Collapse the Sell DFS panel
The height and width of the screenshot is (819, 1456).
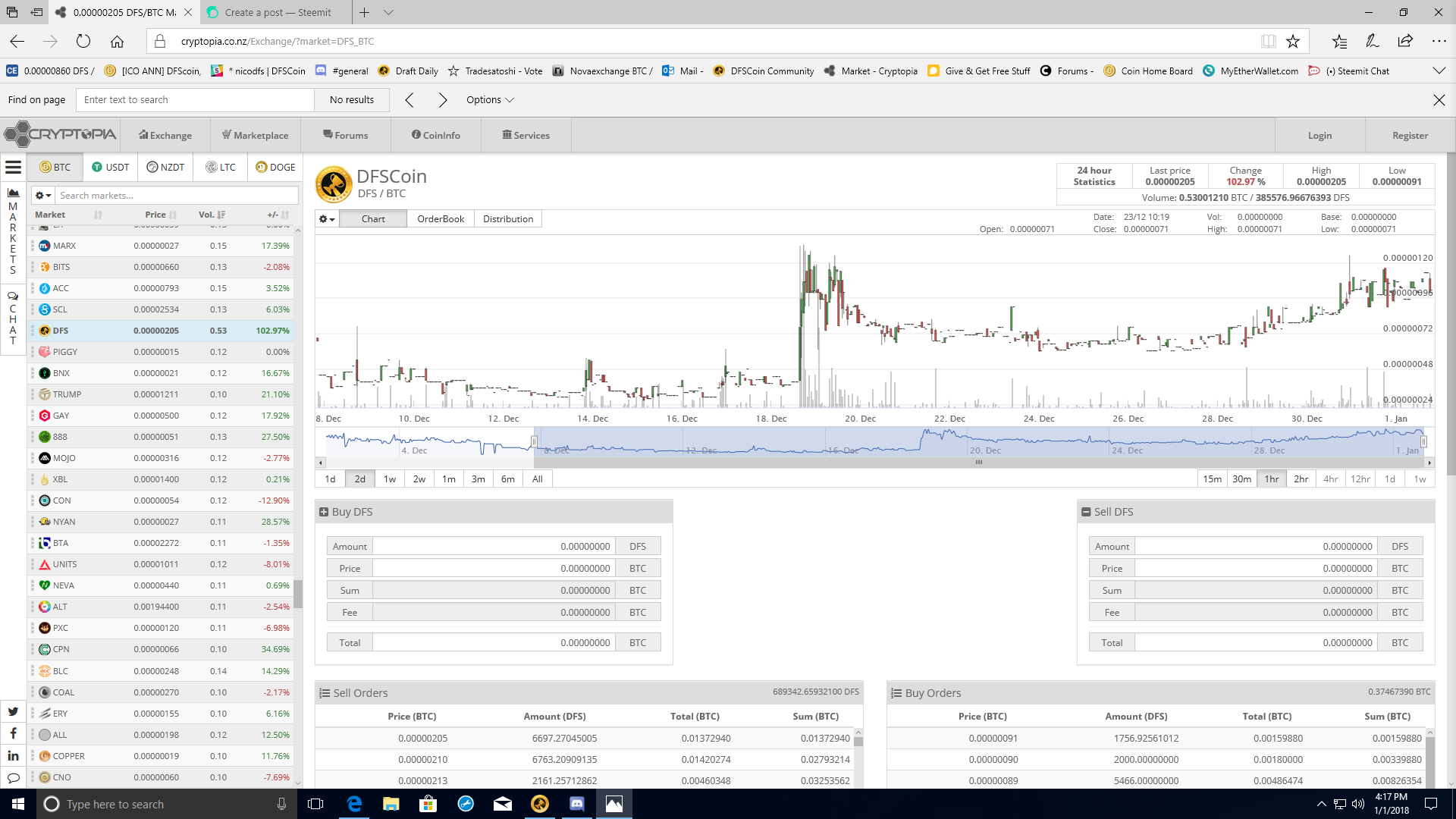[x=1086, y=512]
